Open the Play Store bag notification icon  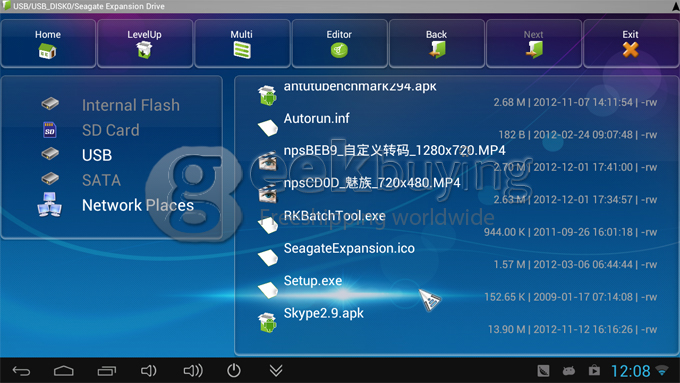pyautogui.click(x=594, y=370)
